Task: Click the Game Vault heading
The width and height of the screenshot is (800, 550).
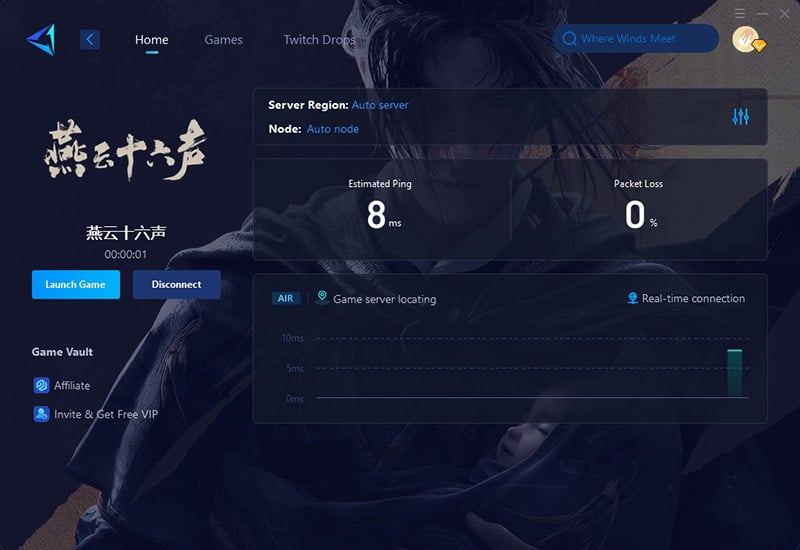Action: [62, 352]
